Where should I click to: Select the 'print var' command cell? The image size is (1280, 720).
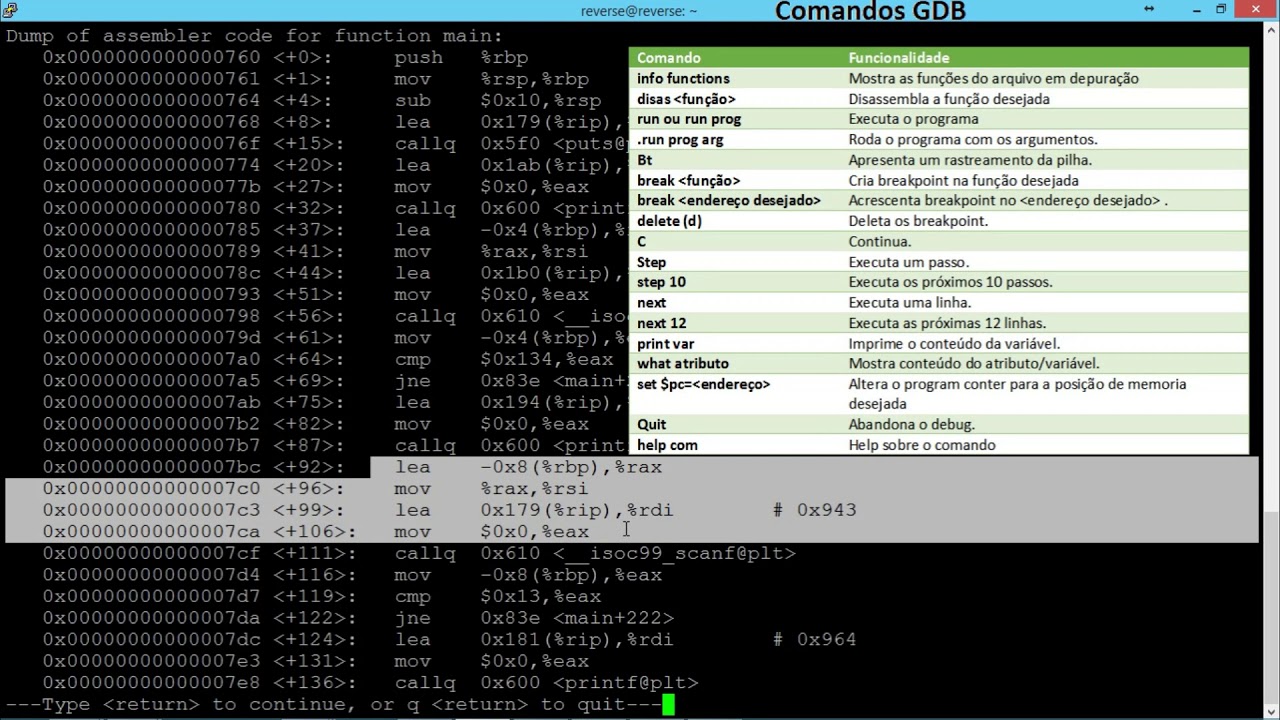665,343
